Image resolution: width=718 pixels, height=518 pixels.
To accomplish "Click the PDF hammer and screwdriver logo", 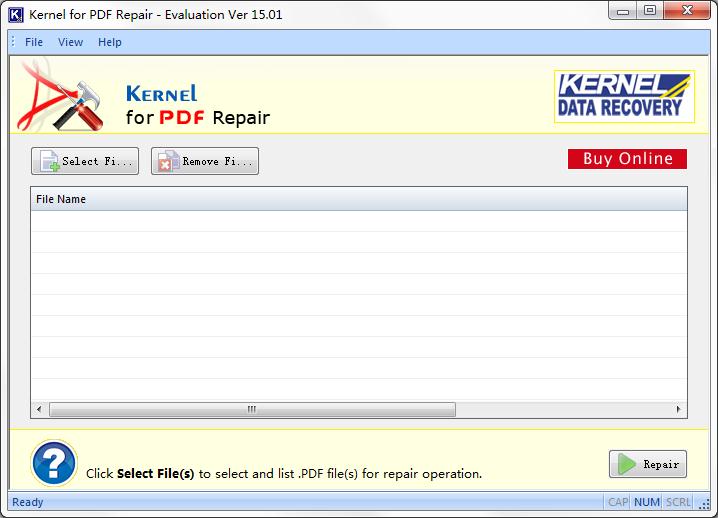I will pyautogui.click(x=61, y=96).
